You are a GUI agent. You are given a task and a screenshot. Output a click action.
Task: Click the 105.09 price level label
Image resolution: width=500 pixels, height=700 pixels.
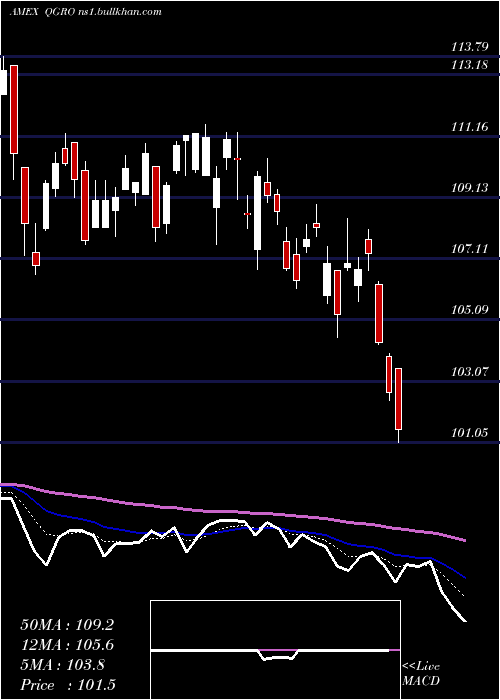[469, 310]
